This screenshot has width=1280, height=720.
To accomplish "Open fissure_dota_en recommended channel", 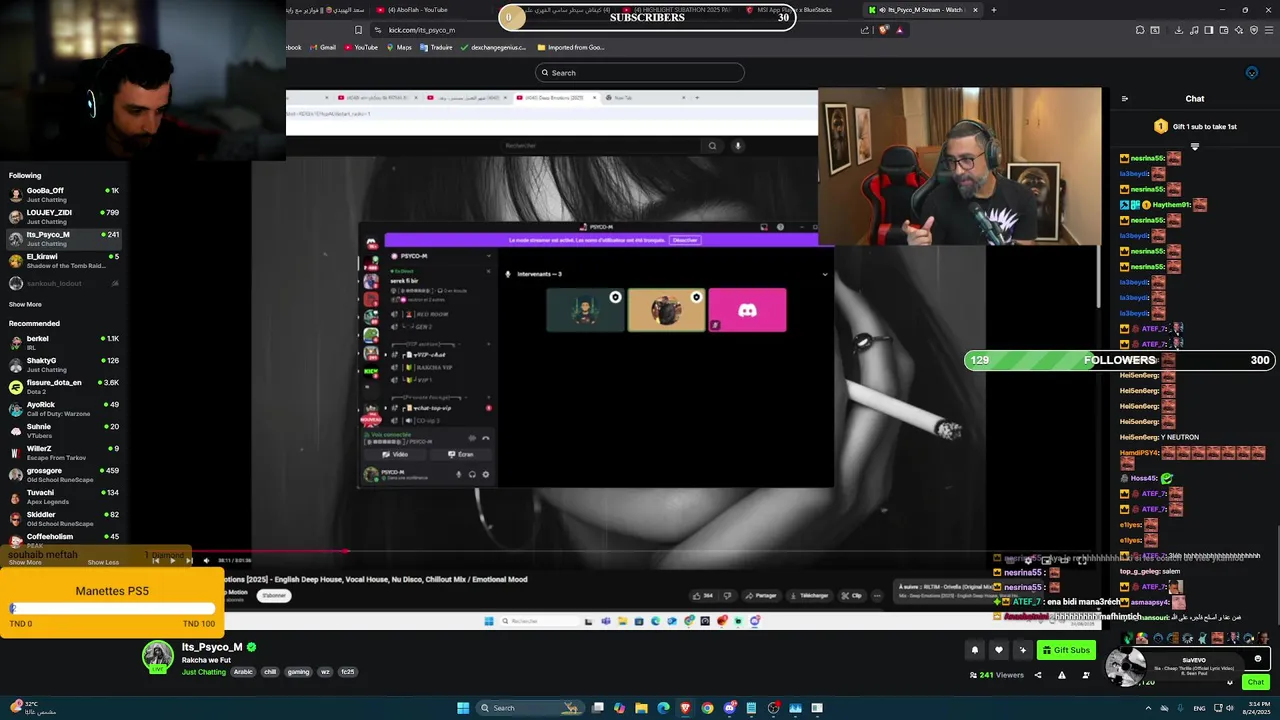I will tap(63, 386).
